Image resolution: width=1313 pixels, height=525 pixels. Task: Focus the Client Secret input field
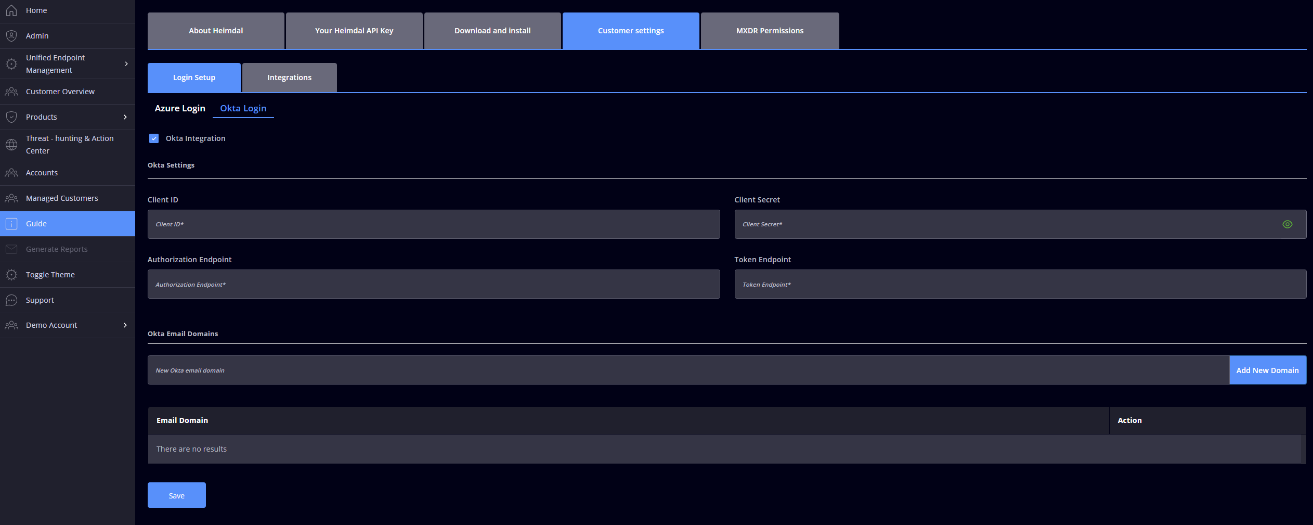(1020, 224)
